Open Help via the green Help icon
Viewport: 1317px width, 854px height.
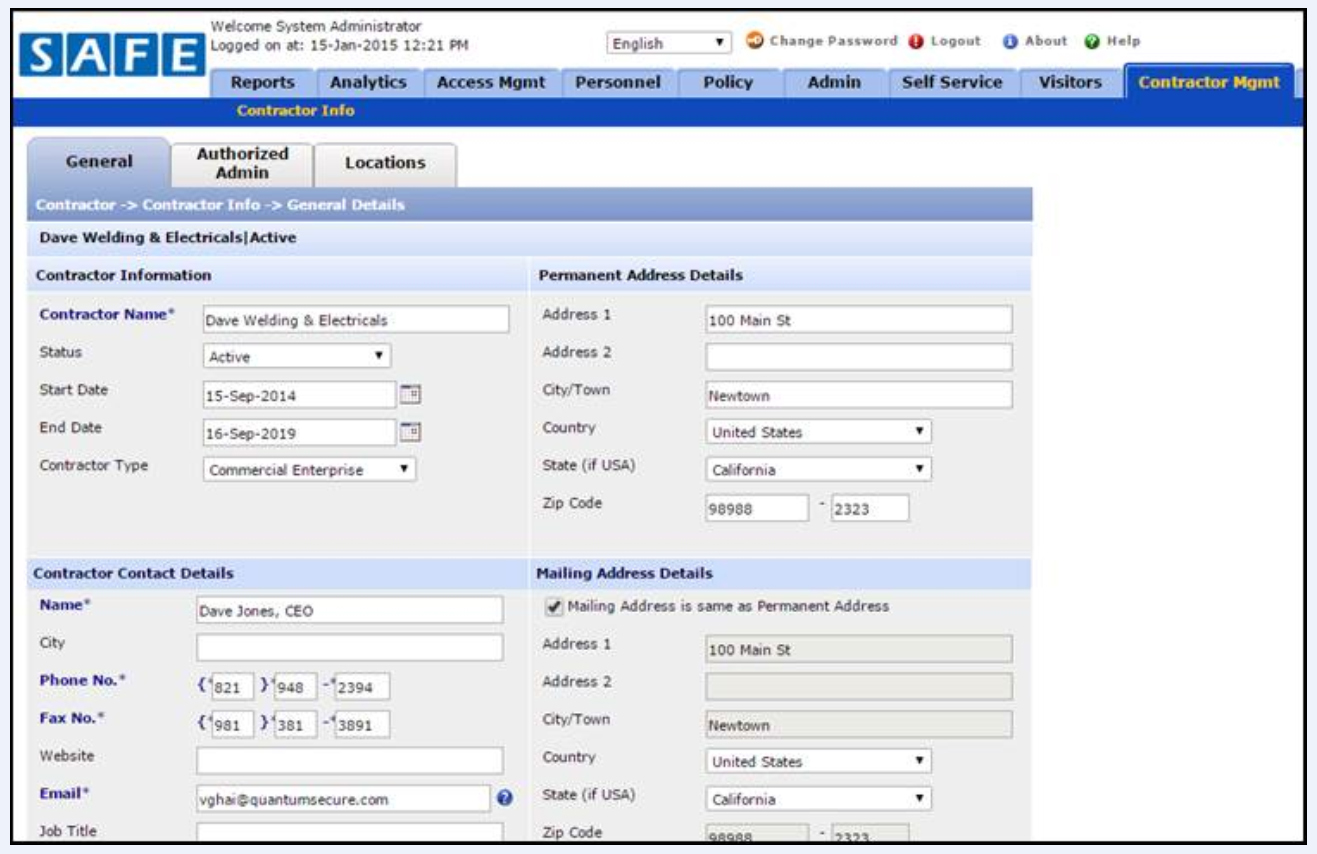point(1092,42)
